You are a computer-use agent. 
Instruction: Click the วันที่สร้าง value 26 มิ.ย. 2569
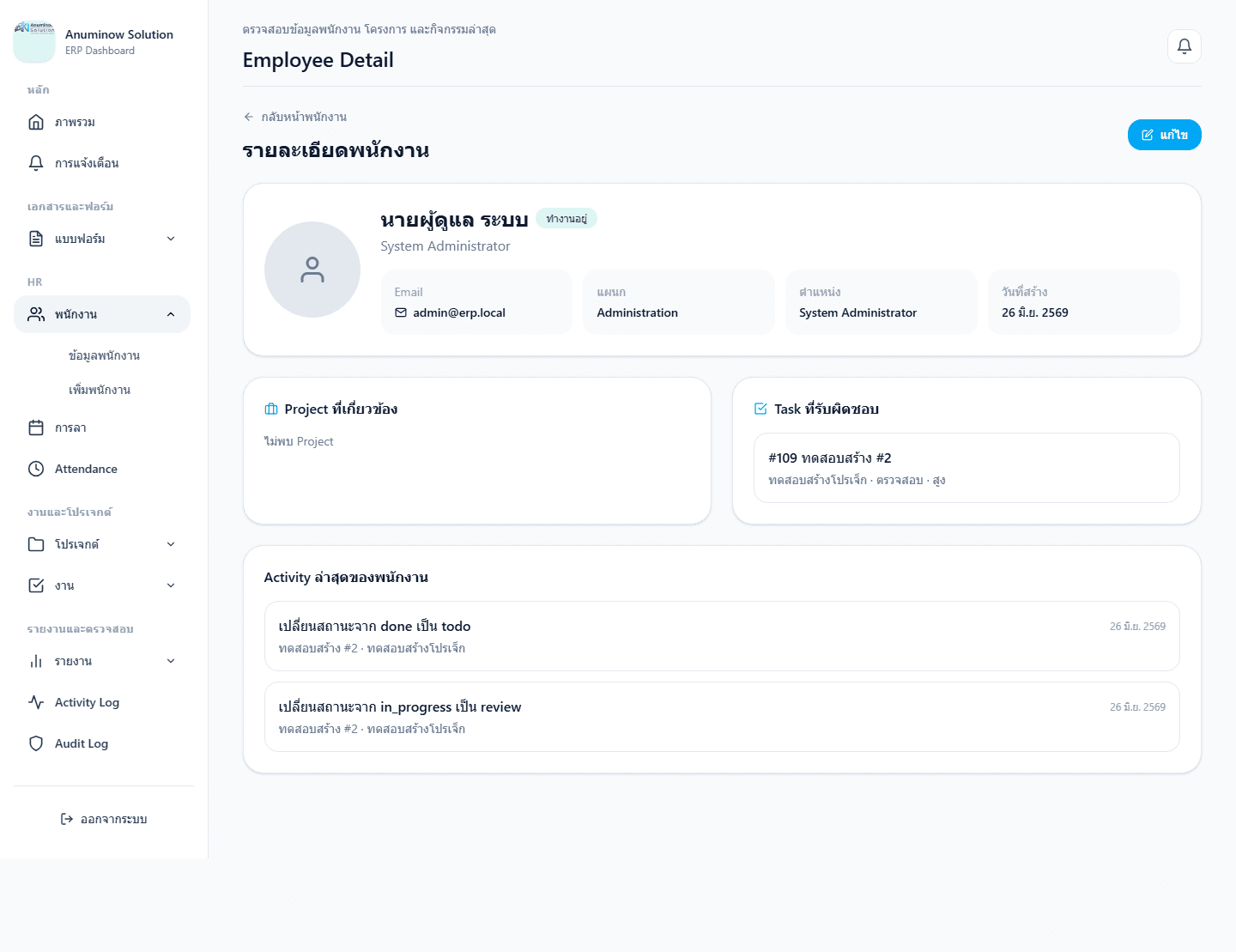[1035, 312]
